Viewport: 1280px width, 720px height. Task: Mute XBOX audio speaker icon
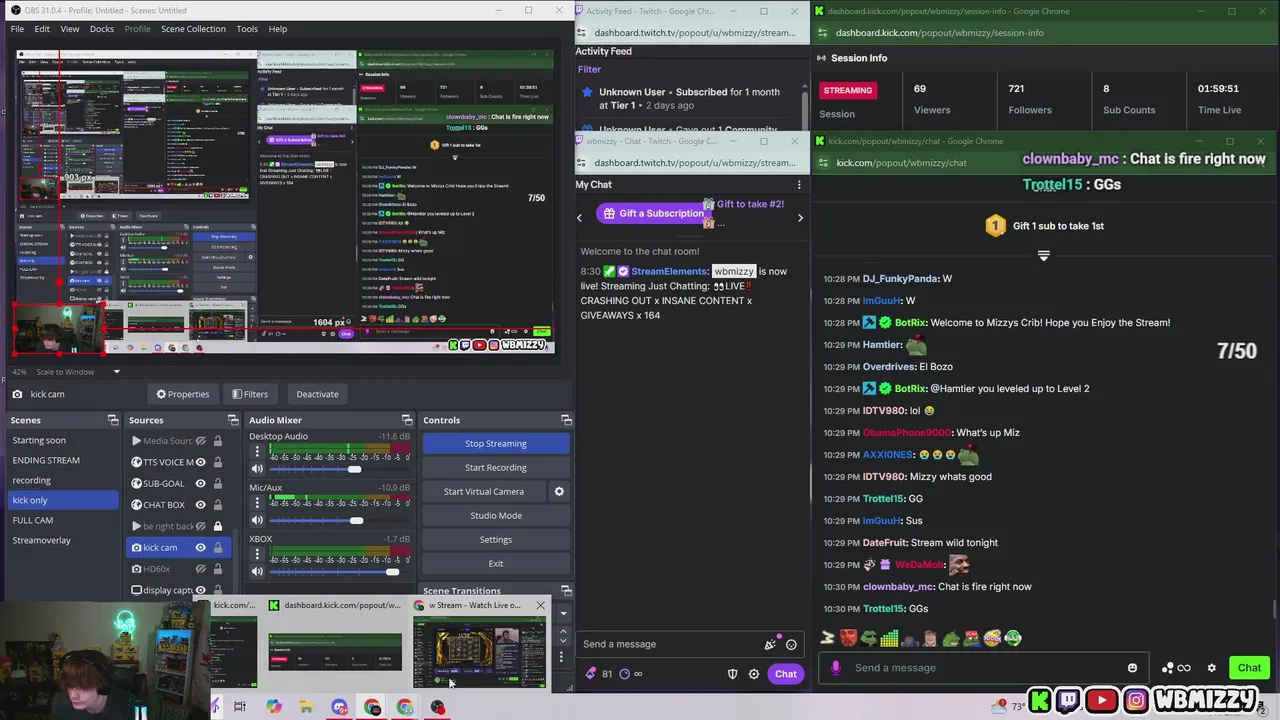(257, 571)
